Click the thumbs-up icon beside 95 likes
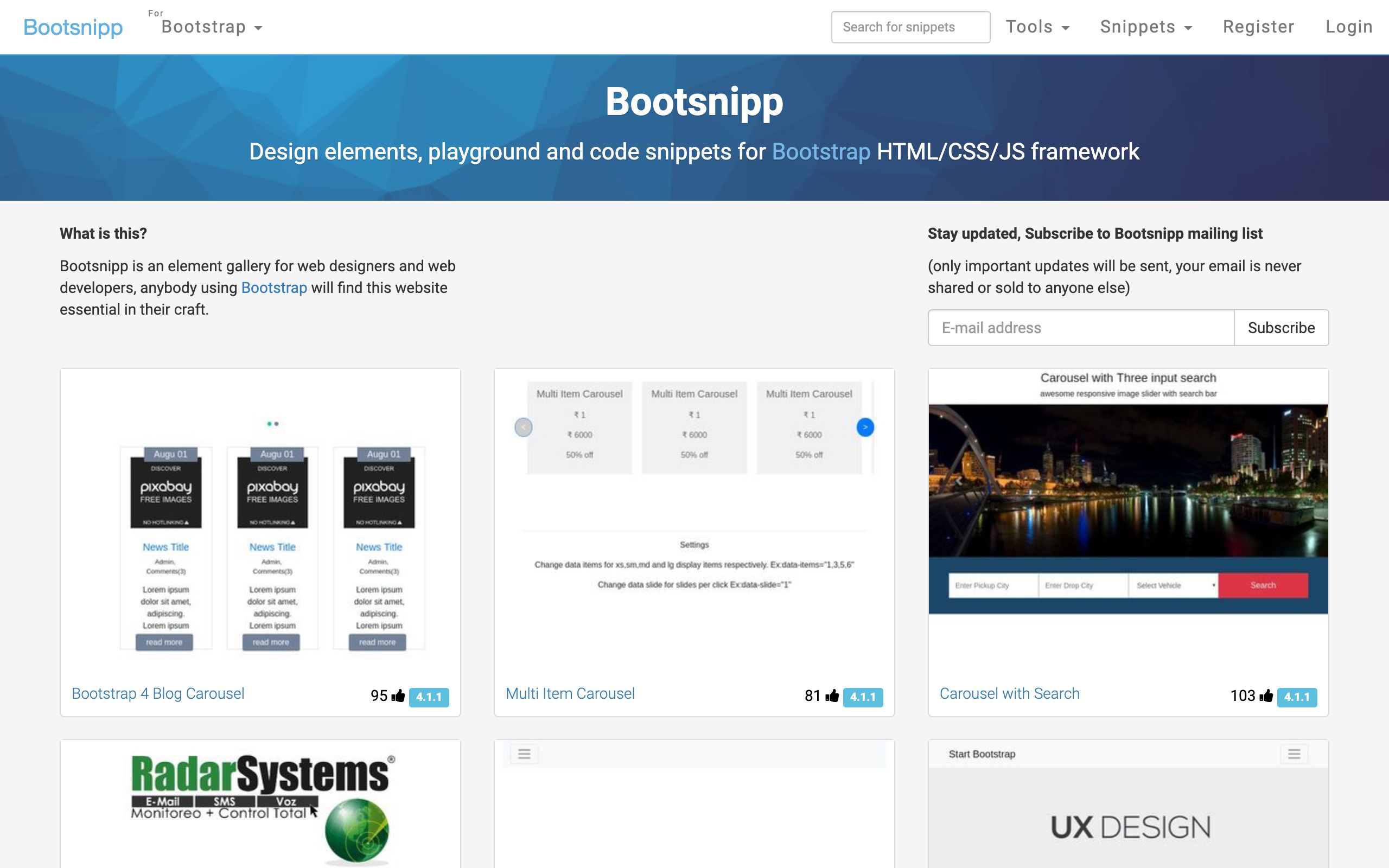Viewport: 1389px width, 868px height. point(398,696)
